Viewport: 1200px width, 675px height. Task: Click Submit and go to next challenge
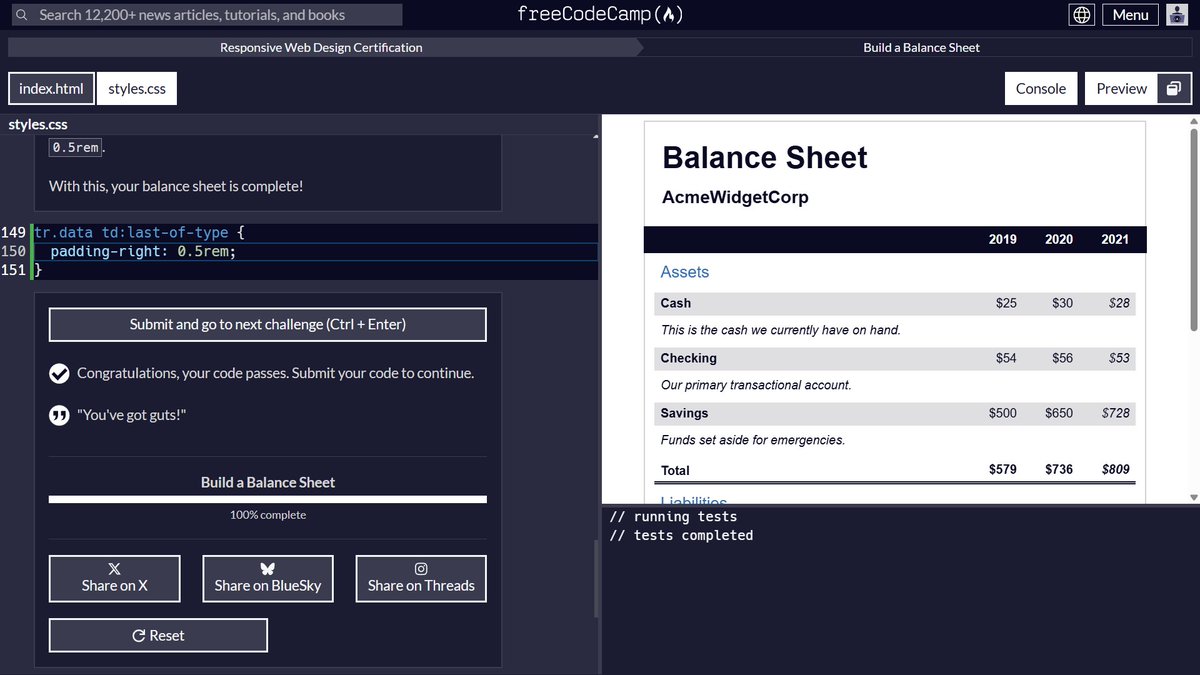pos(267,324)
